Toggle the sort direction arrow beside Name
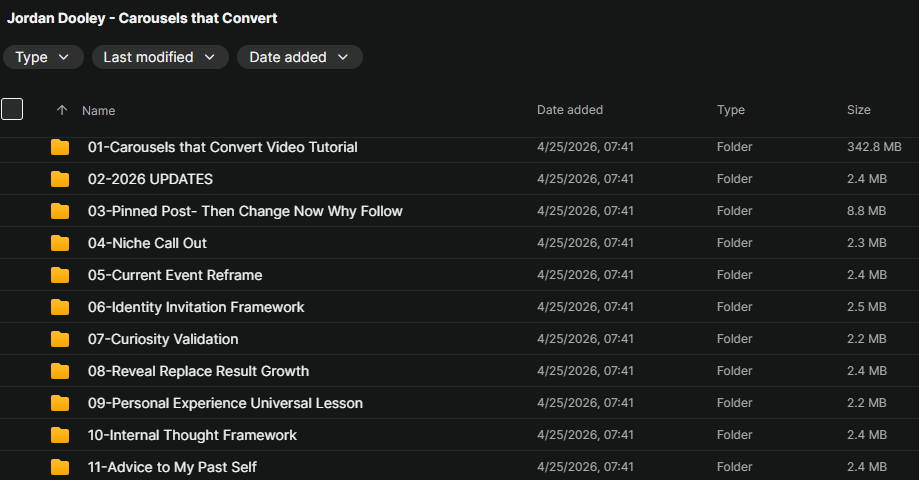Screen dimensions: 919x480 click(62, 111)
